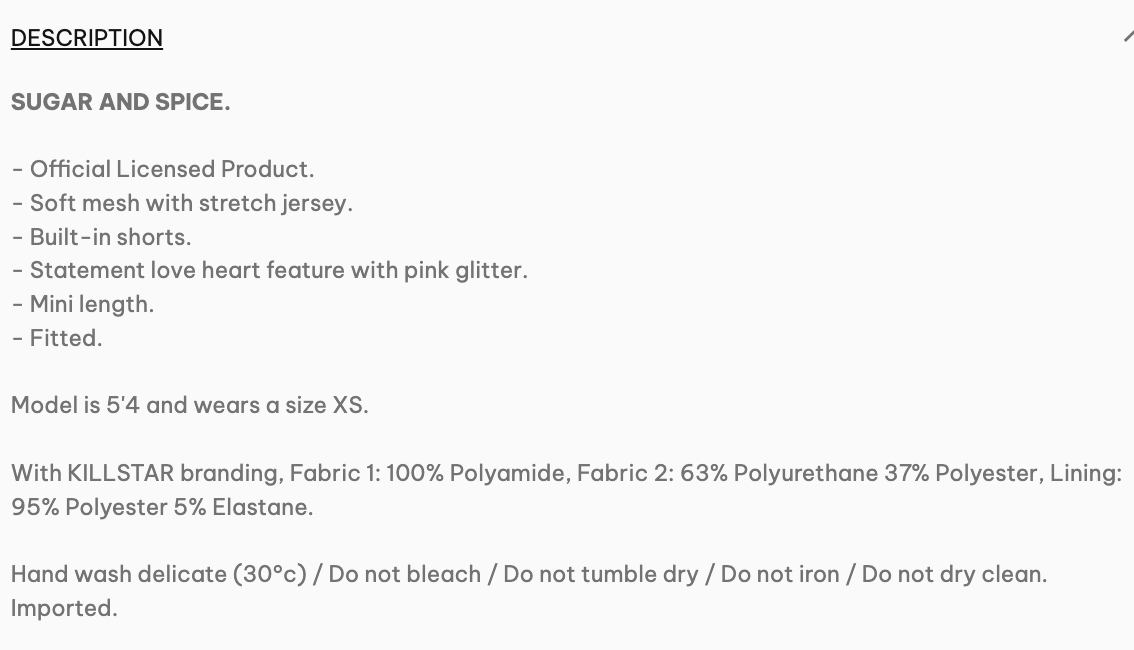Click the word Imported
1134x650 pixels.
pos(64,608)
